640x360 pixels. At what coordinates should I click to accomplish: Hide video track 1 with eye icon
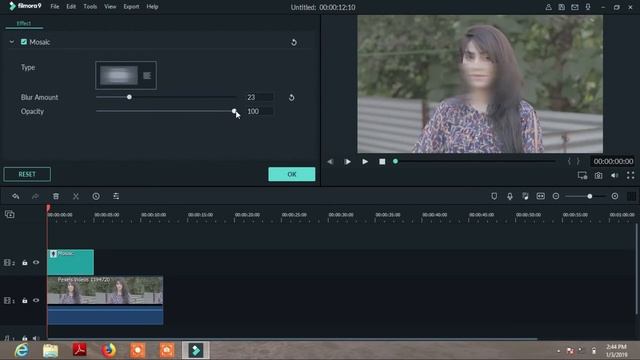coord(36,300)
